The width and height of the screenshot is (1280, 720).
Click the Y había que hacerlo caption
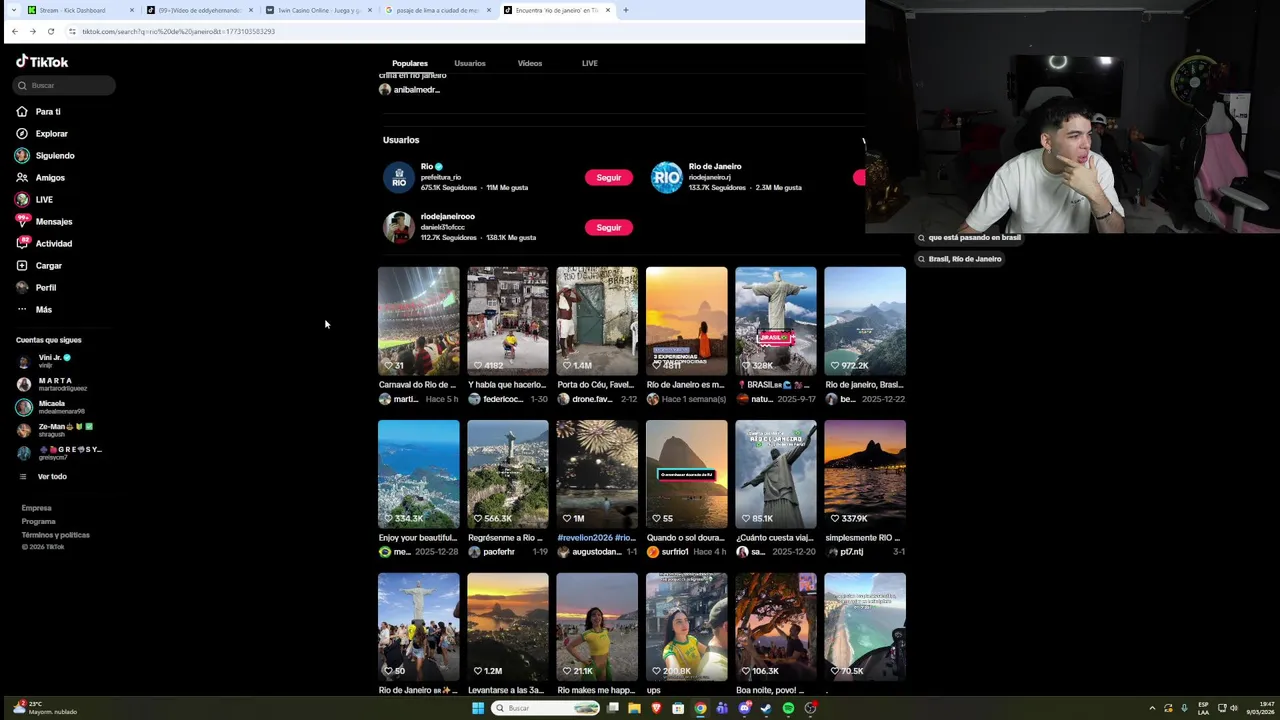[507, 384]
